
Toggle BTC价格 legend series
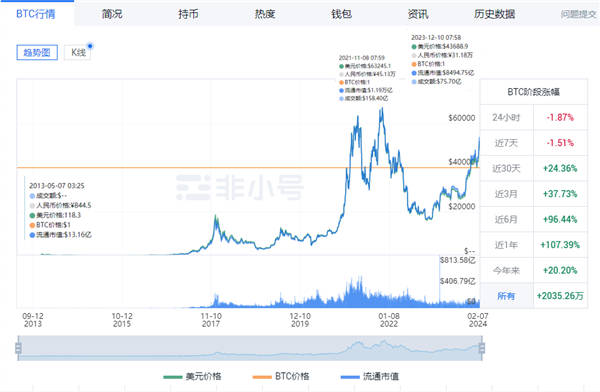coord(281,377)
